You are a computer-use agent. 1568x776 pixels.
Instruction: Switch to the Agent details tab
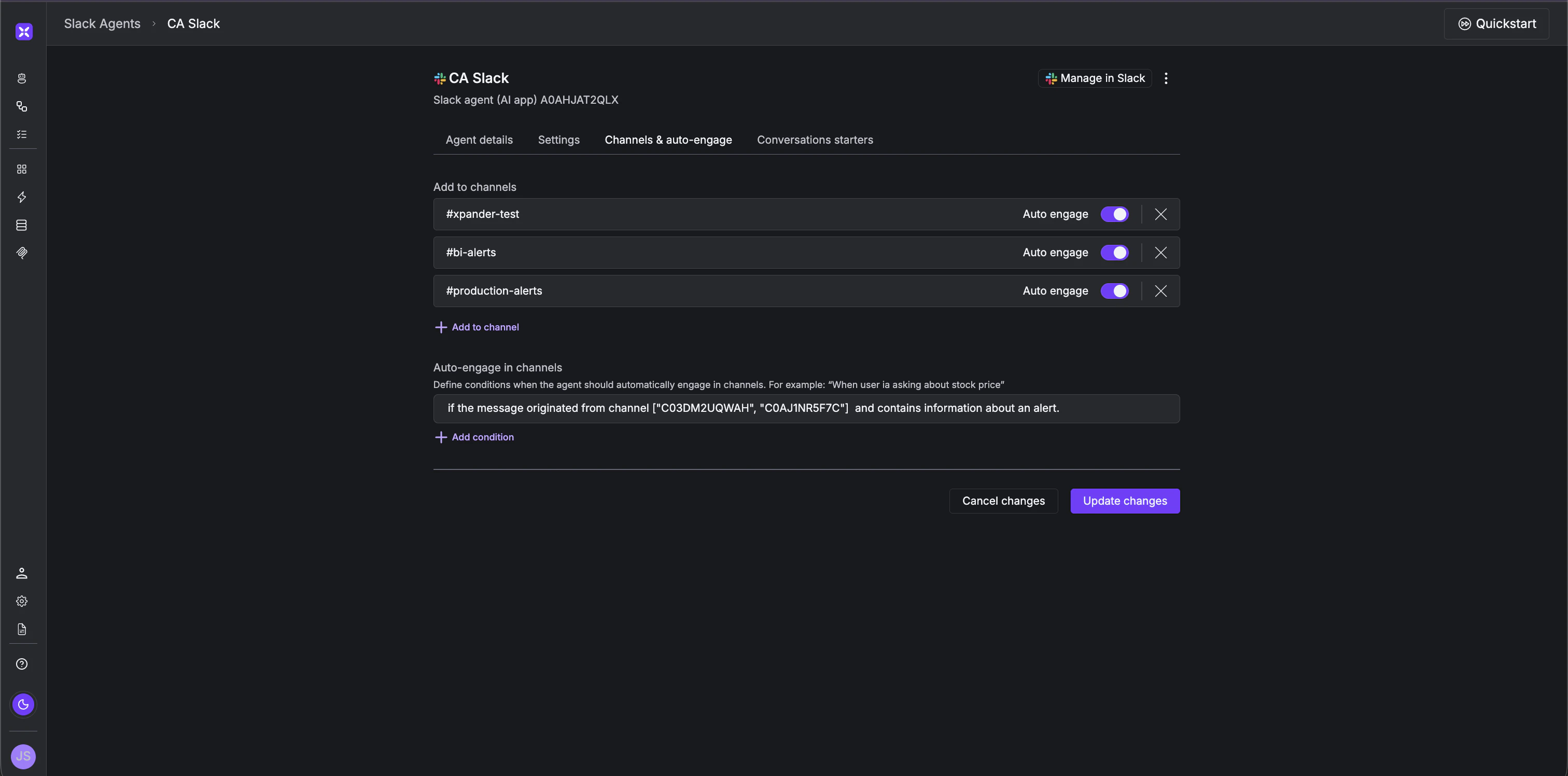pos(479,140)
